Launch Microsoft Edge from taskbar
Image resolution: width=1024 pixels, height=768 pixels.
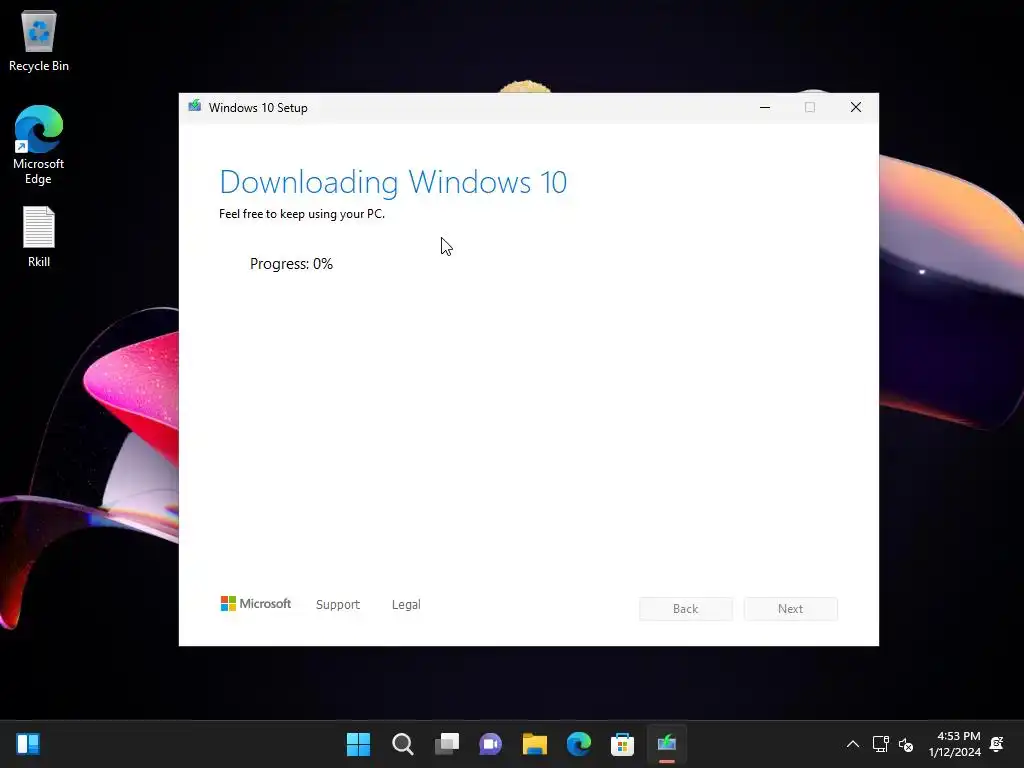579,744
